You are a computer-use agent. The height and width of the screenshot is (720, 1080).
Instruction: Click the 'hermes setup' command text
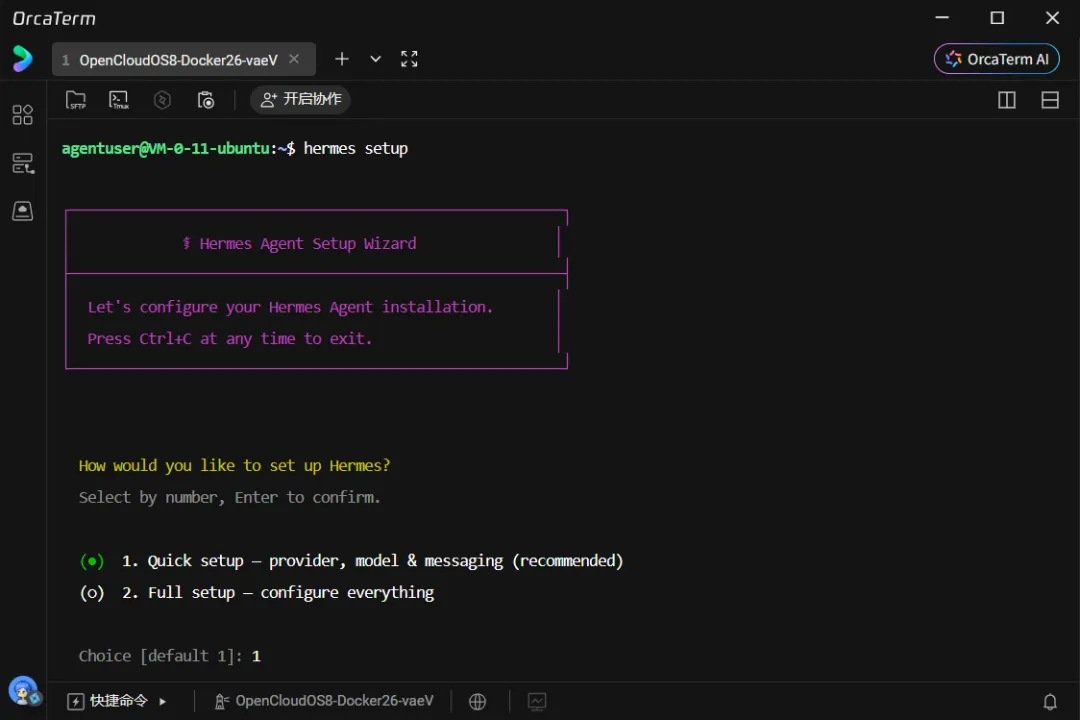point(355,149)
